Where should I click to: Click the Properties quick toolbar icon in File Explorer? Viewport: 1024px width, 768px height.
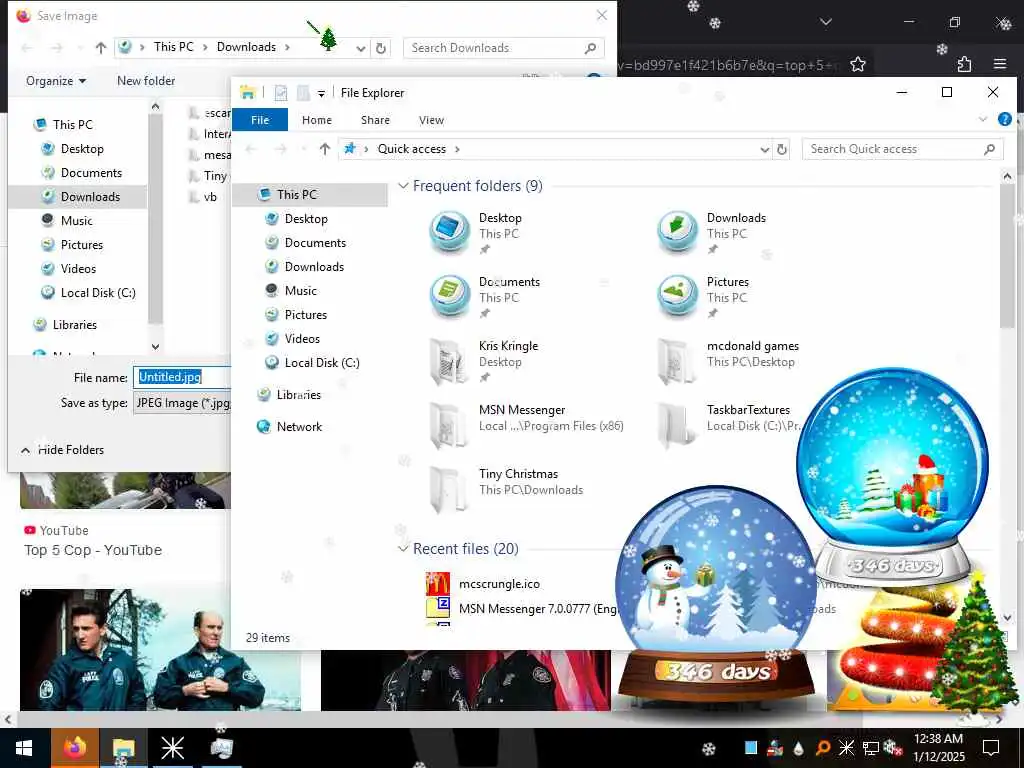pos(281,93)
